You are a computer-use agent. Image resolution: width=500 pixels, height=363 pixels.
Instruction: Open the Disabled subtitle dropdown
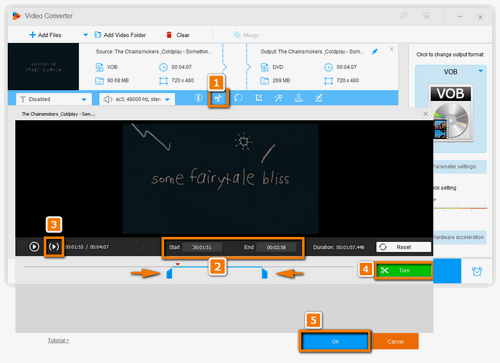(53, 99)
